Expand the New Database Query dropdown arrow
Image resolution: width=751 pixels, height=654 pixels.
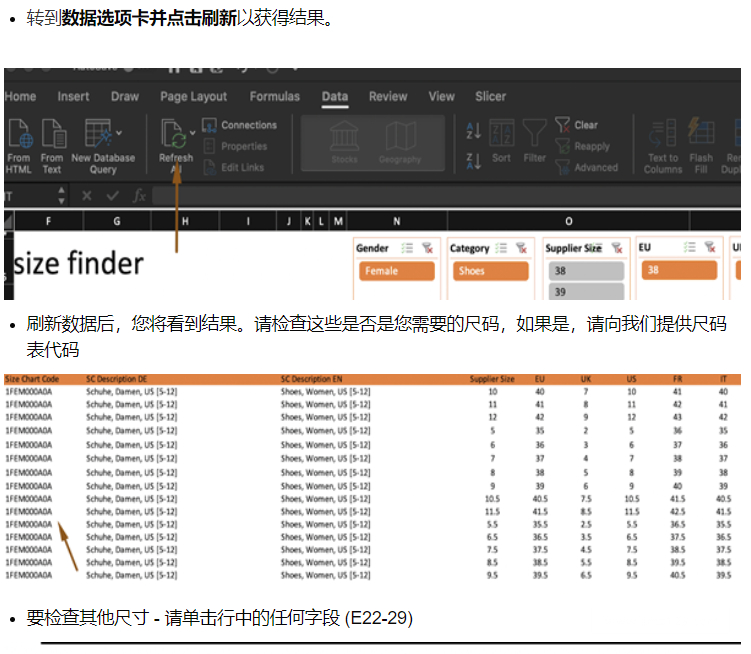[120, 131]
